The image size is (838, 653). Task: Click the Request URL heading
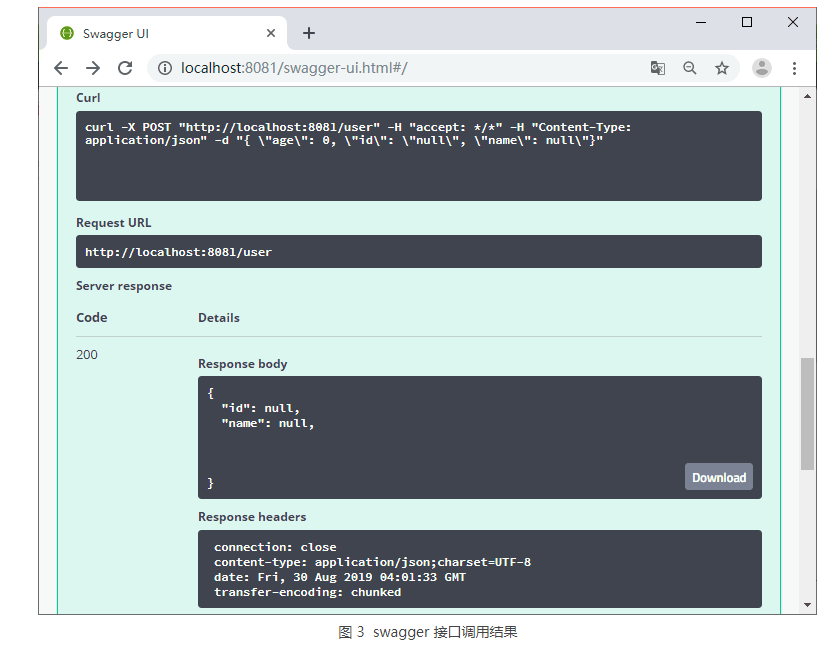coord(114,223)
